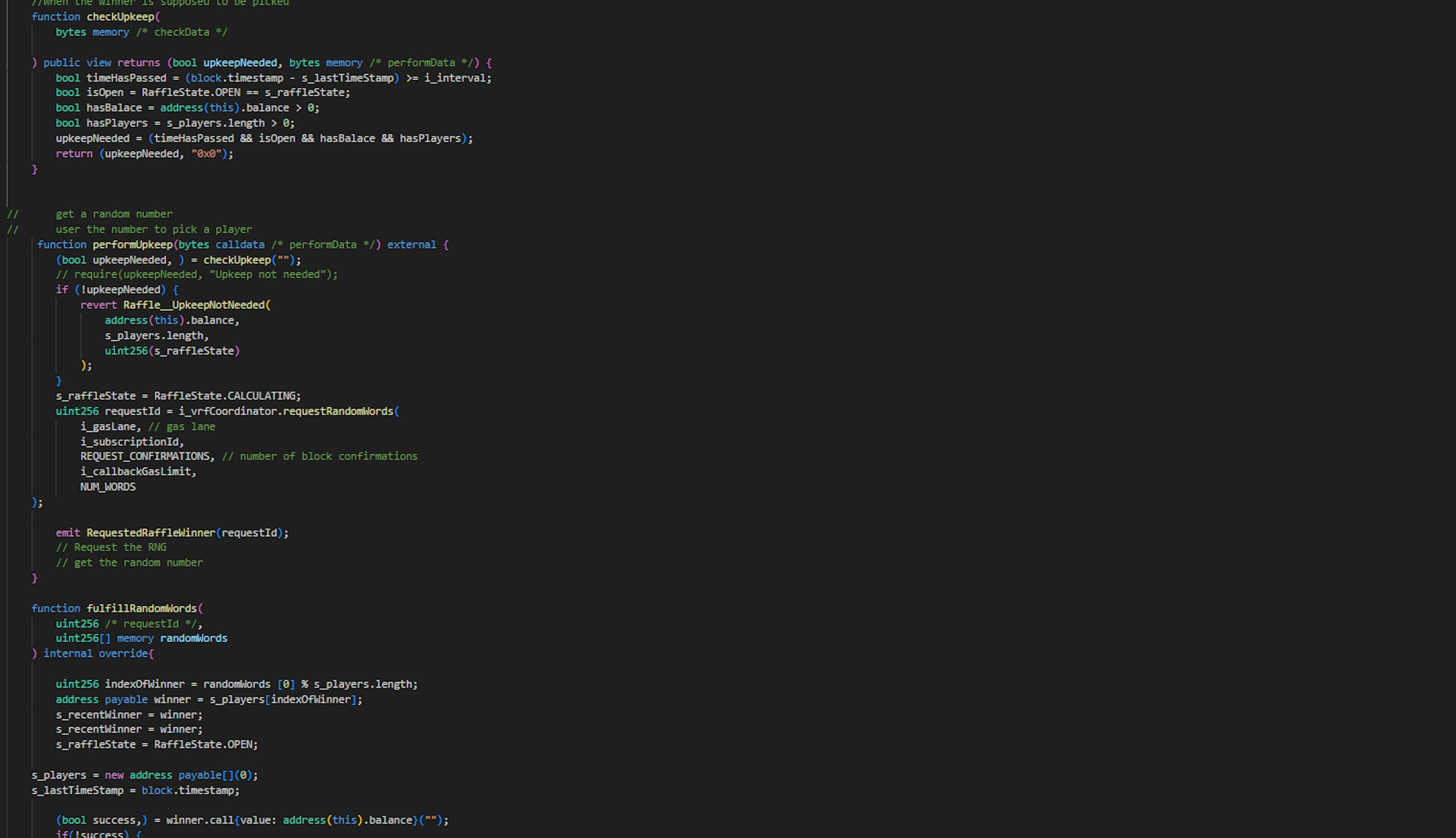
Task: Click the REQUEST_CONFIRMATIONS constant
Action: pos(144,456)
